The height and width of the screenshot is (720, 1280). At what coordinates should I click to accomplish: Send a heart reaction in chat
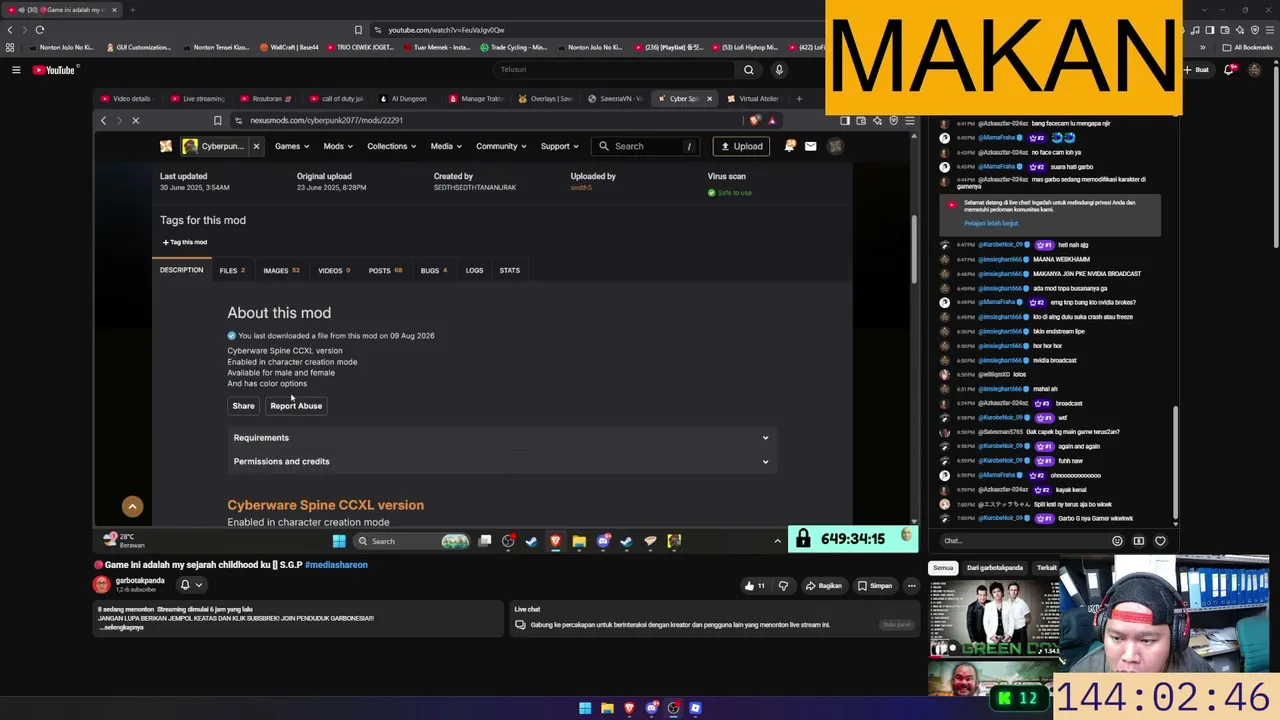[x=1160, y=541]
